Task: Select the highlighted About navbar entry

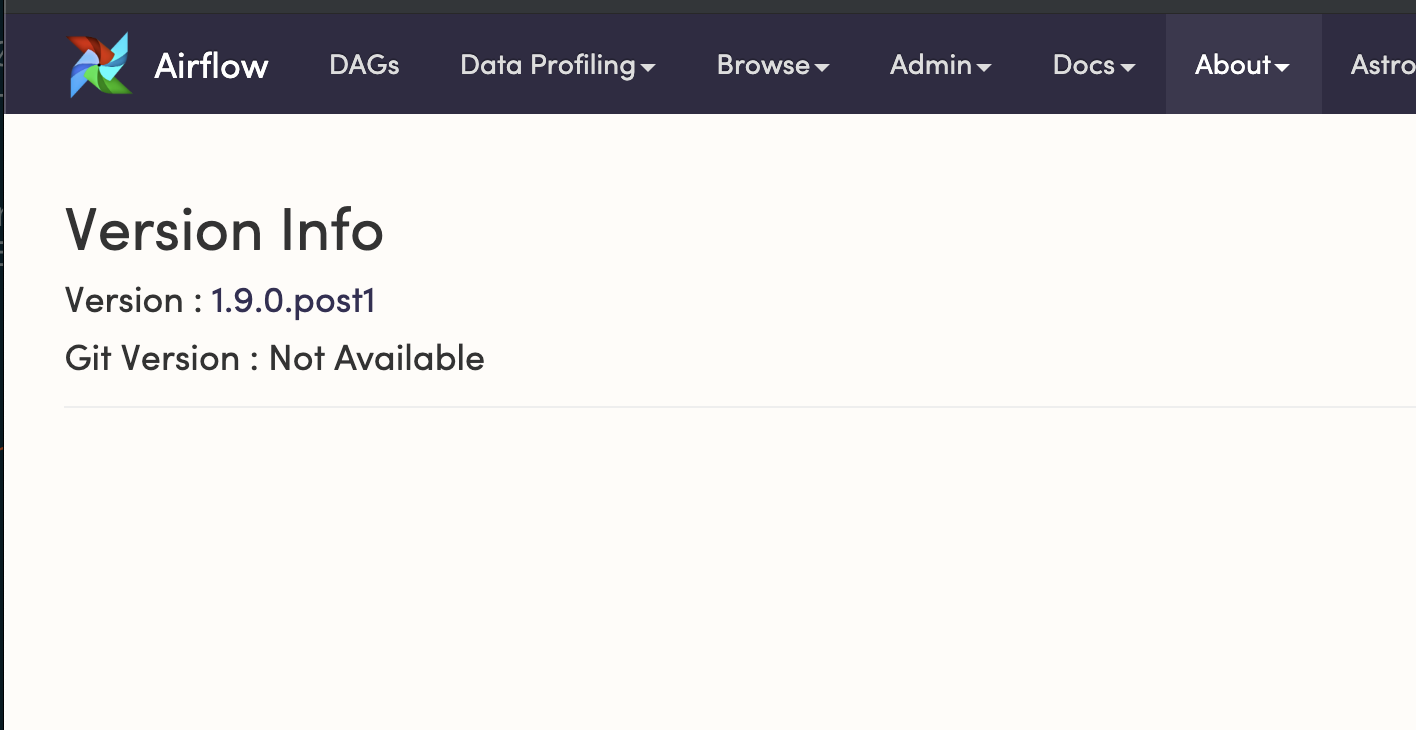Action: point(1242,65)
